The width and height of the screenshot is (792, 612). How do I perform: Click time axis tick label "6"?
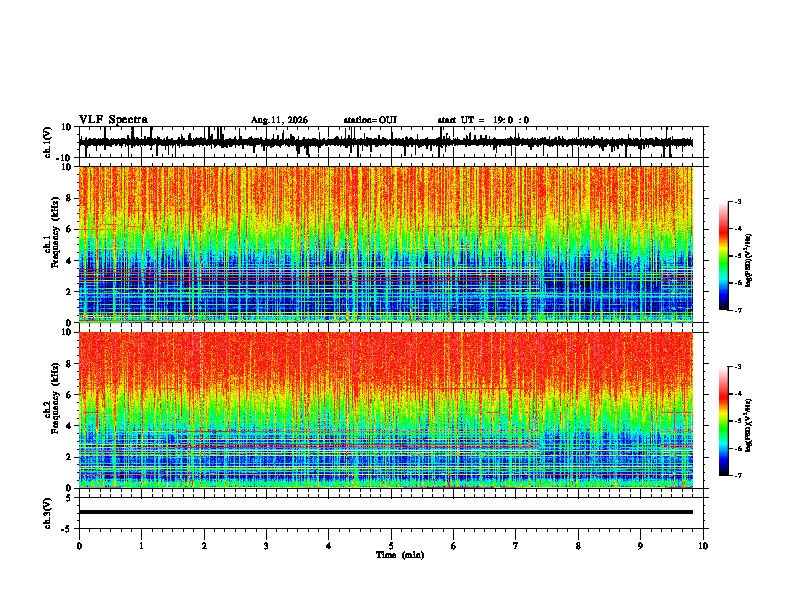(454, 546)
